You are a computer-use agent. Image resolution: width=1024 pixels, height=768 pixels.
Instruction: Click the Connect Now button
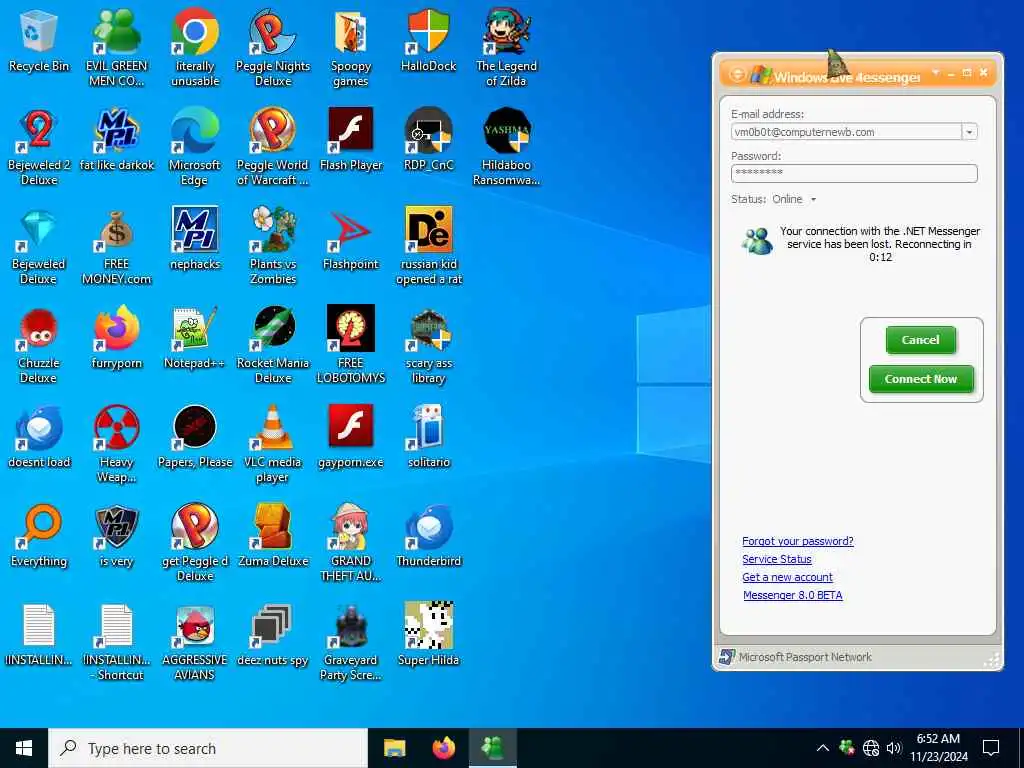pos(921,379)
